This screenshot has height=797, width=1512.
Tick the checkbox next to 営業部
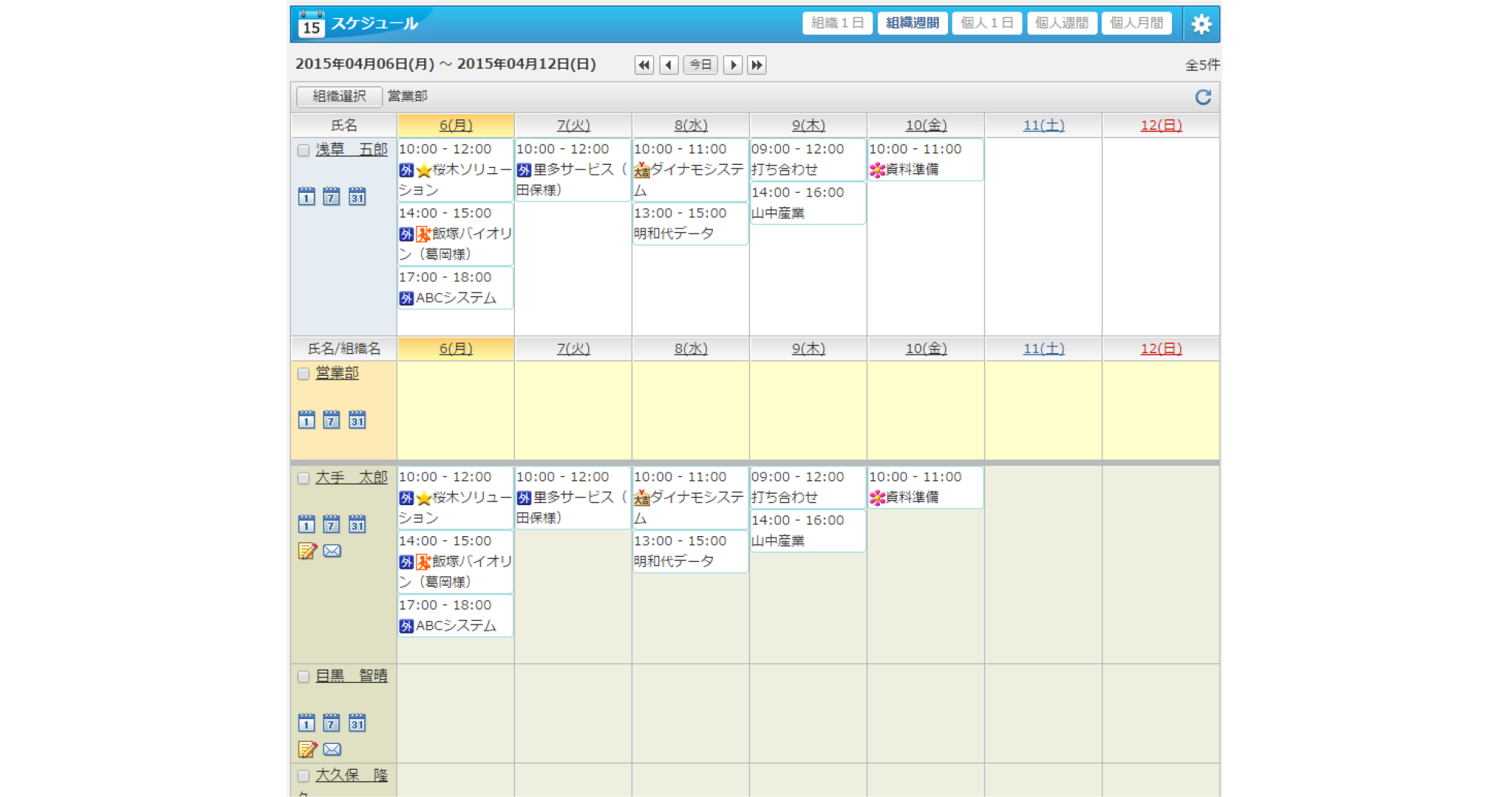click(303, 374)
